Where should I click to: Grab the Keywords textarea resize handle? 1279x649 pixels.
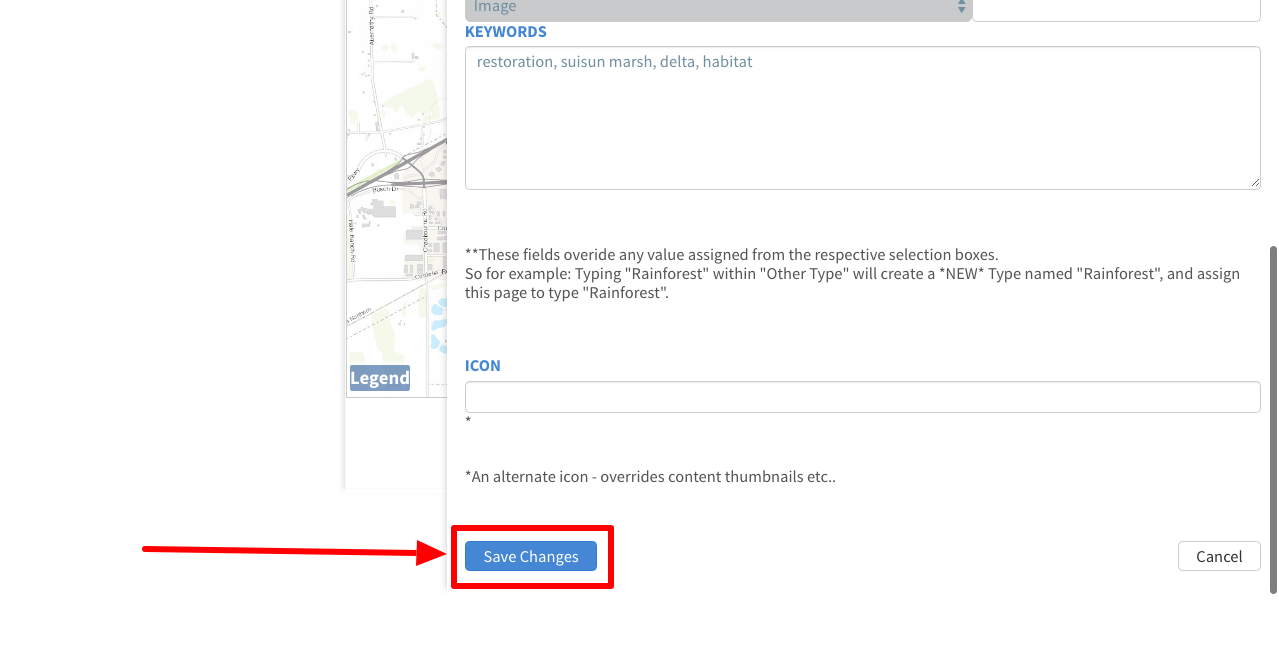coord(1254,183)
